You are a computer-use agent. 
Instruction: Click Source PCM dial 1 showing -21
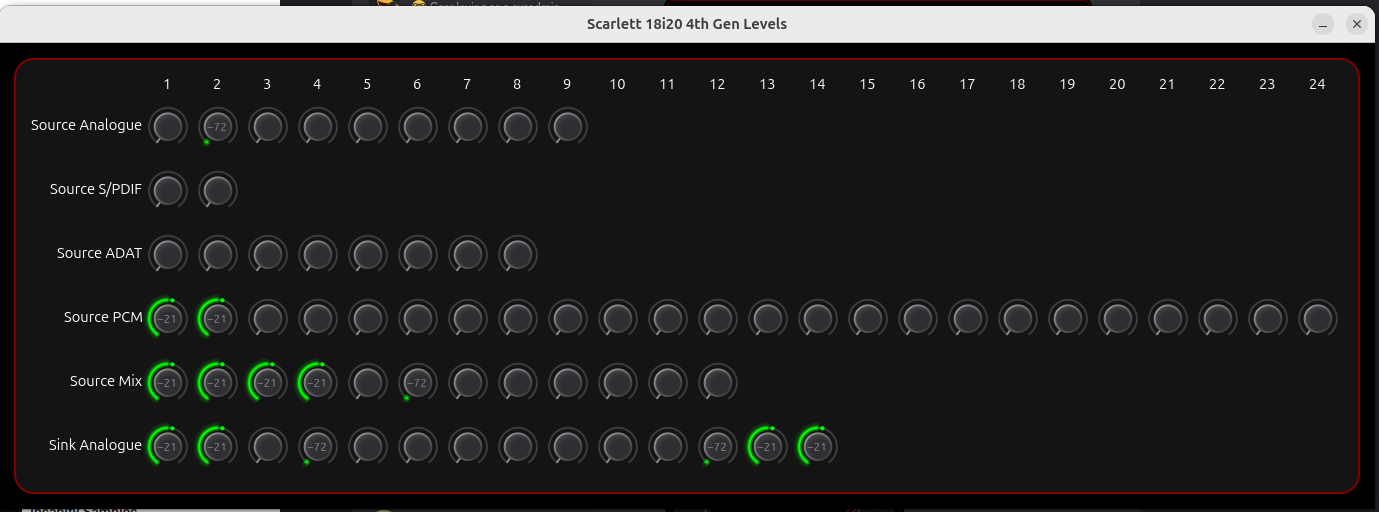167,318
